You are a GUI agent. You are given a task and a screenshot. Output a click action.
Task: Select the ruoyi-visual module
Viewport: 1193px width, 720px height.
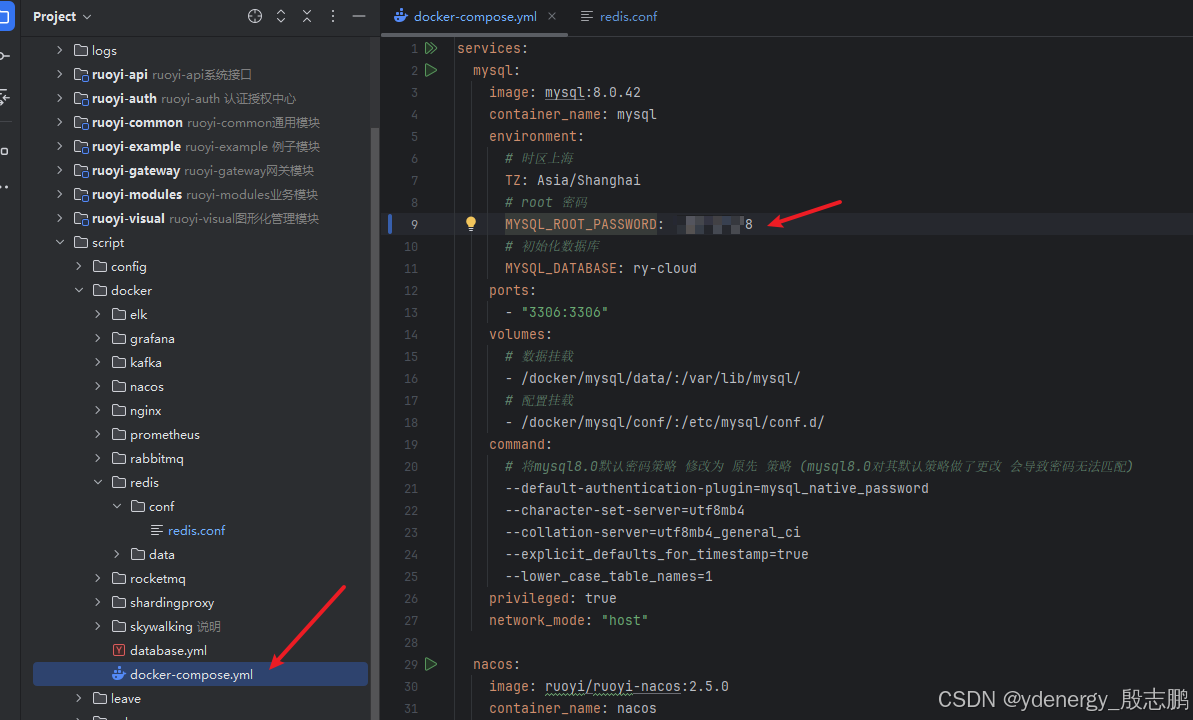[196, 218]
